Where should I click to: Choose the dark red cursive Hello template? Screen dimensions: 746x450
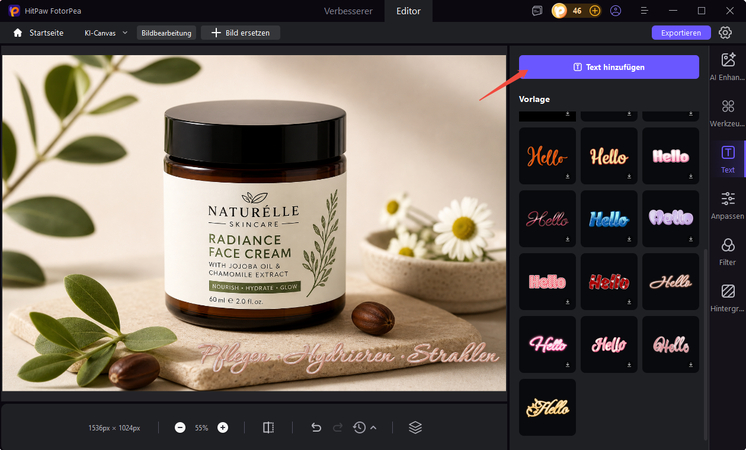point(547,219)
